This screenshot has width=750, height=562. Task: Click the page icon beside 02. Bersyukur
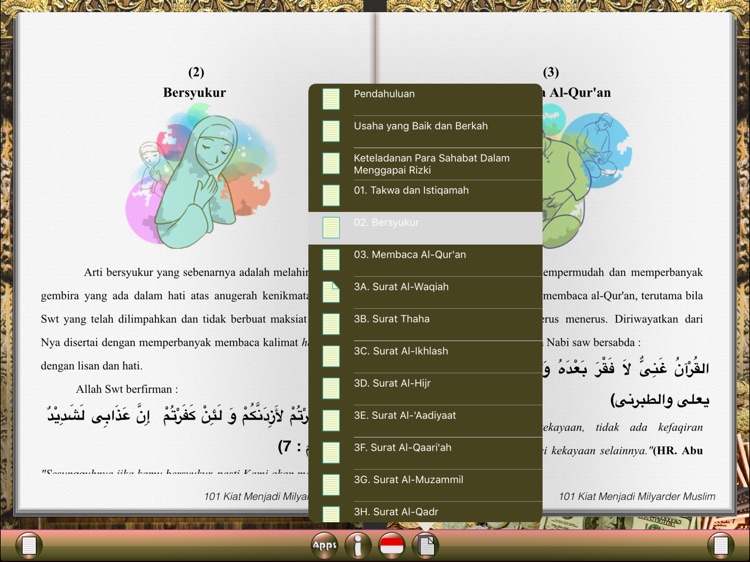pos(331,227)
